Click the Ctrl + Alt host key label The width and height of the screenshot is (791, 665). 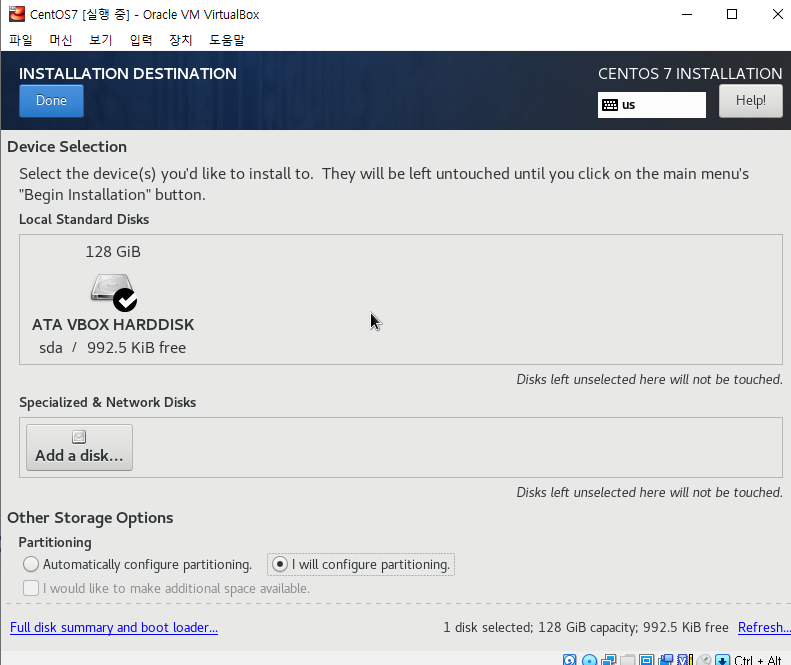click(758, 660)
